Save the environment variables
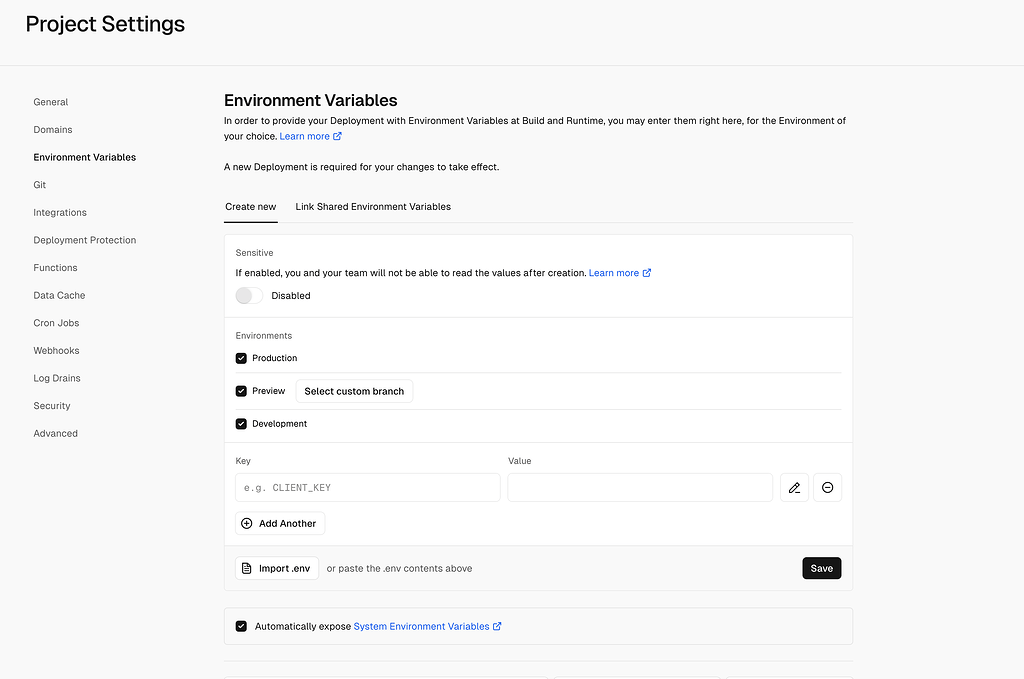The width and height of the screenshot is (1024, 679). point(821,567)
